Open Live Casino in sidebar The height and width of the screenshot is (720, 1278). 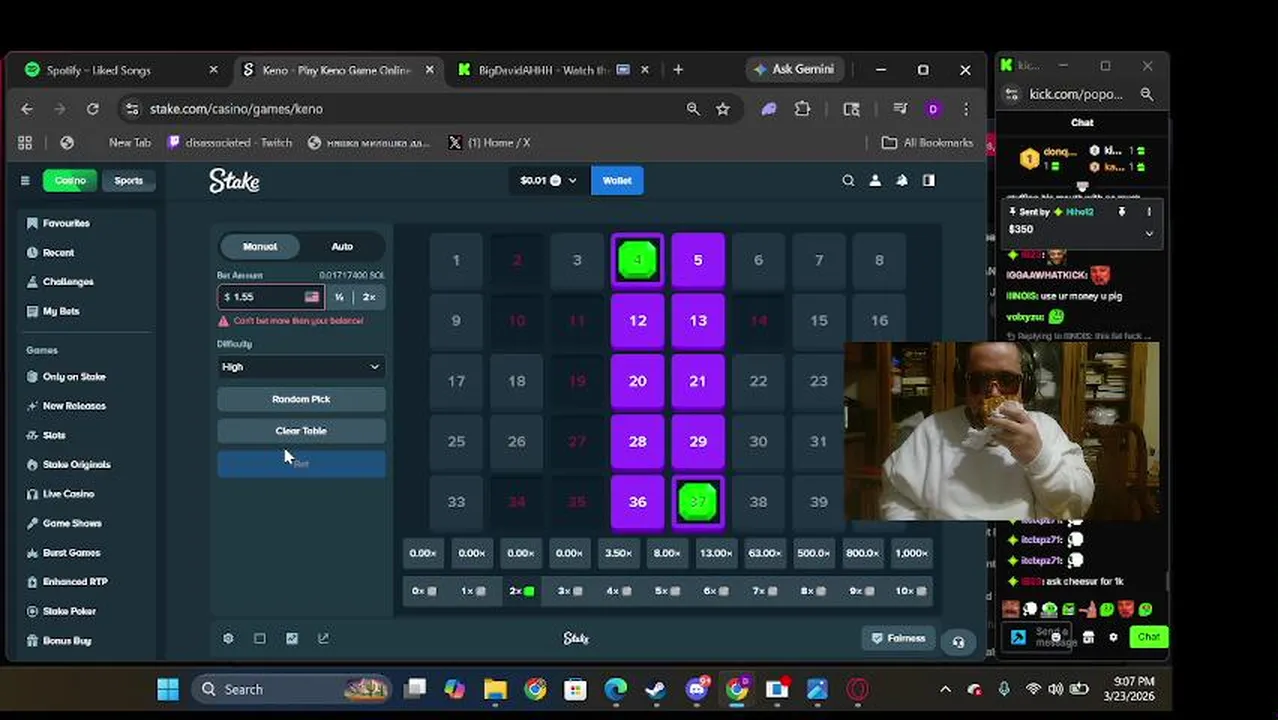pyautogui.click(x=68, y=494)
